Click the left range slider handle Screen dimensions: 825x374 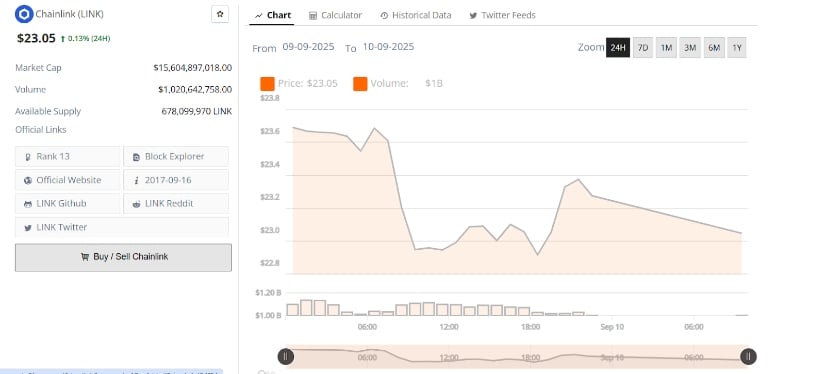[286, 357]
